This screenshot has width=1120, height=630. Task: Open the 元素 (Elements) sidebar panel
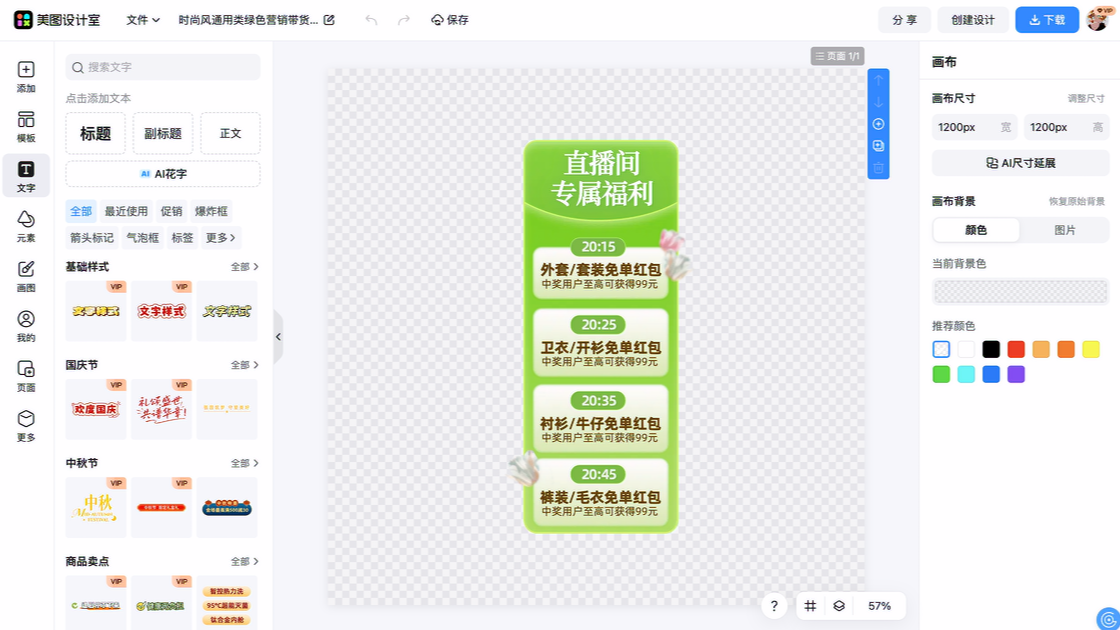[26, 226]
